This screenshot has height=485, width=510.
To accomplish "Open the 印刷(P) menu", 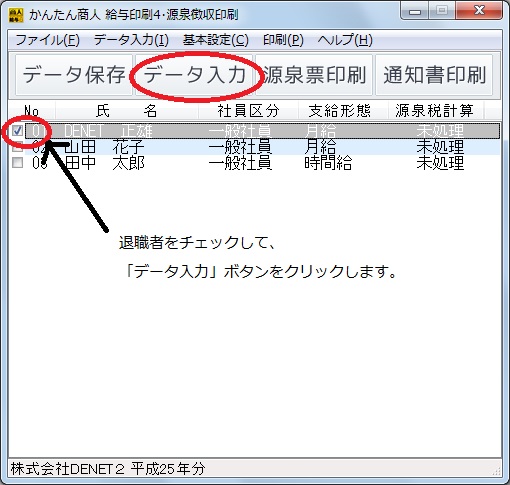I will pos(283,40).
